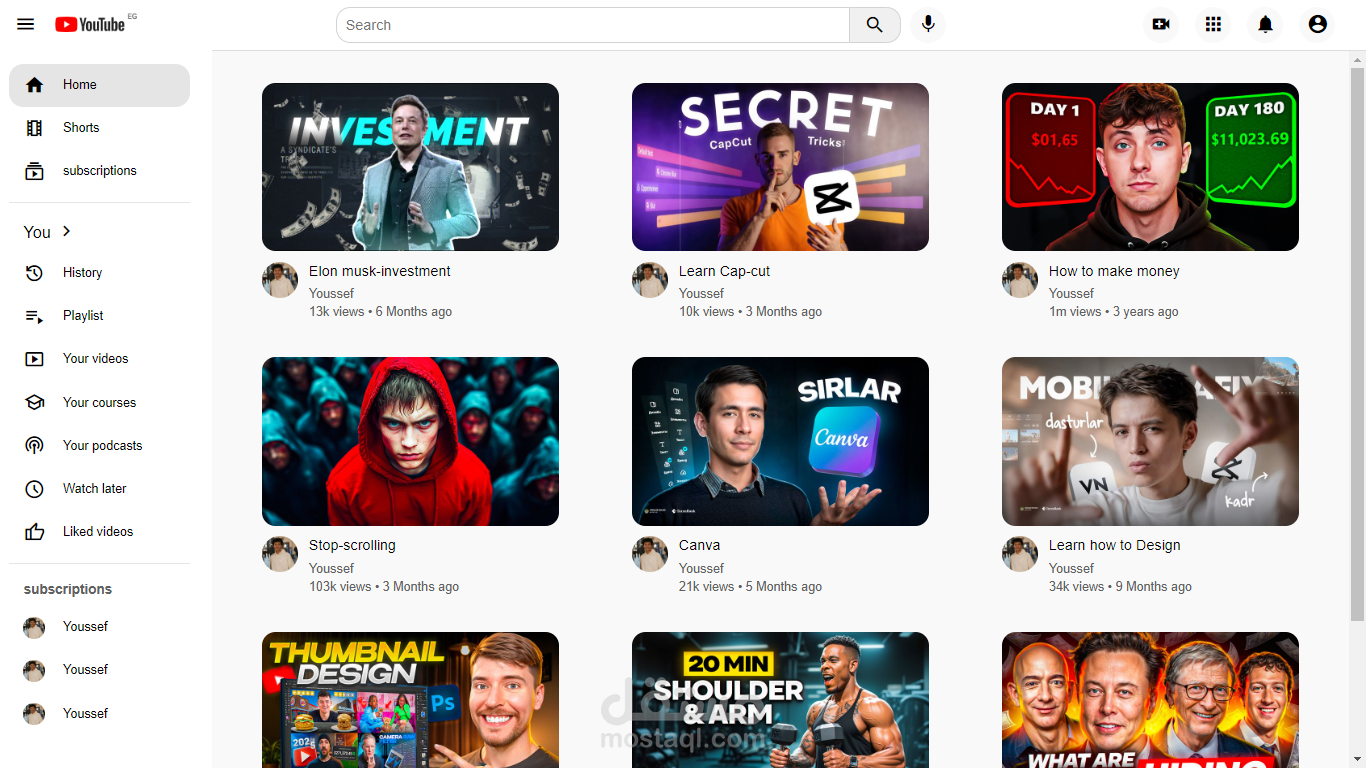Image resolution: width=1366 pixels, height=768 pixels.
Task: Click channel avatar beside How to make money
Action: [1020, 280]
